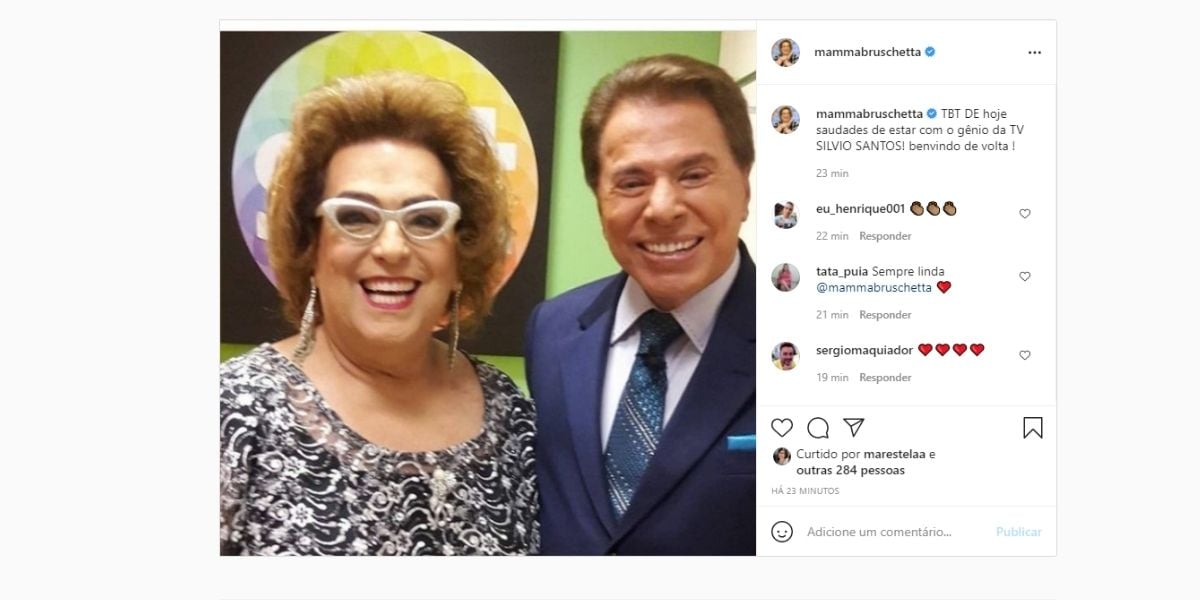Reply to tata_puia's comment
This screenshot has height=600, width=1200.
click(885, 315)
